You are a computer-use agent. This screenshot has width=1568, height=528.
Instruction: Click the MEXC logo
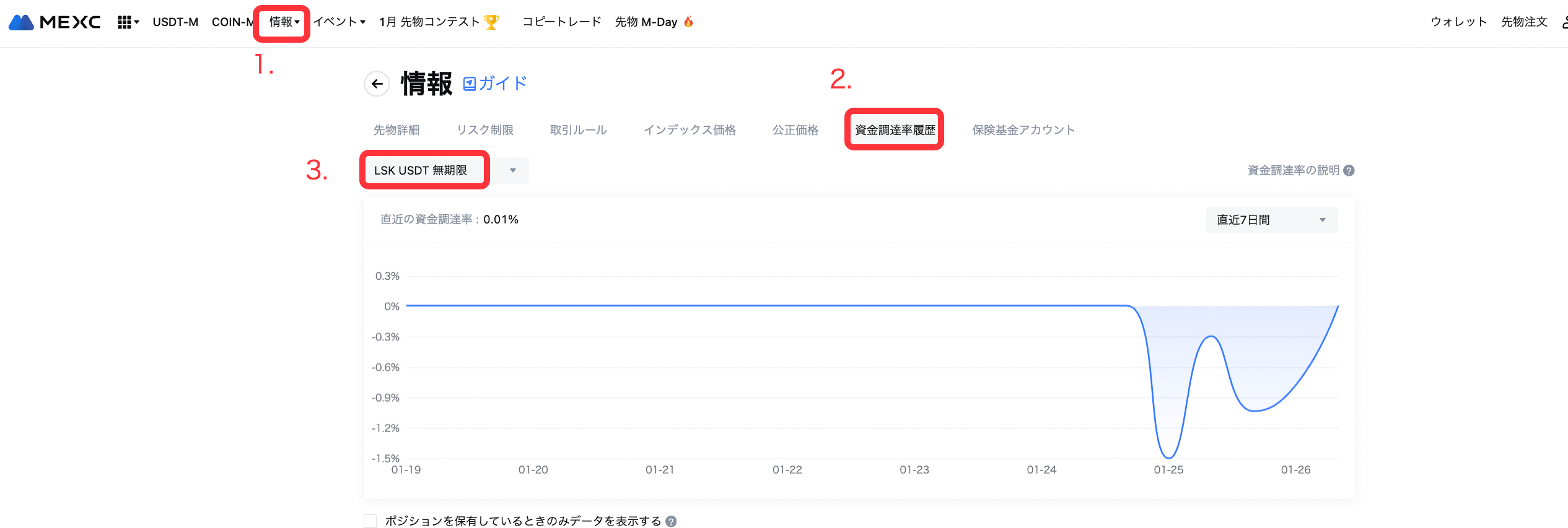(55, 22)
